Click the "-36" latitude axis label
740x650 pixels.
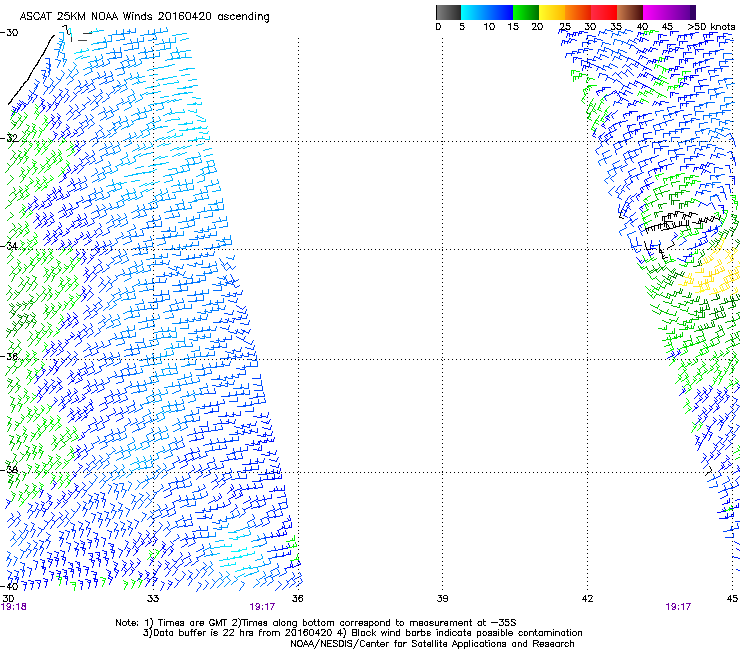click(x=9, y=356)
